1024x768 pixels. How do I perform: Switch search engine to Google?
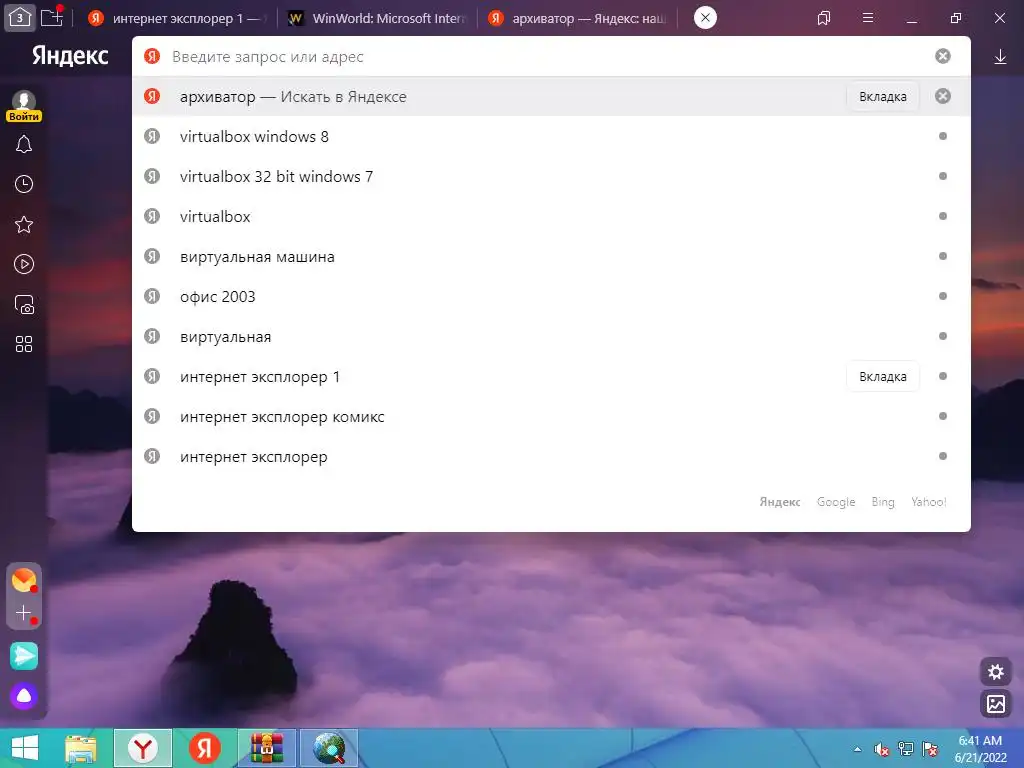tap(836, 502)
